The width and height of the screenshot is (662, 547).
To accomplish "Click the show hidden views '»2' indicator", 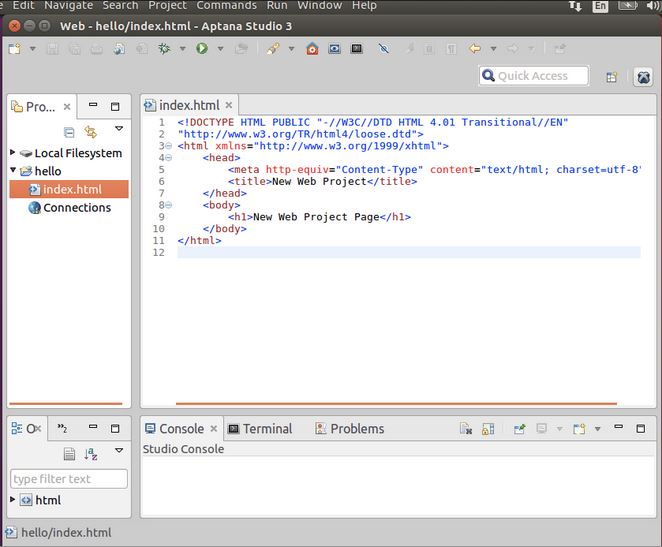I will 62,428.
